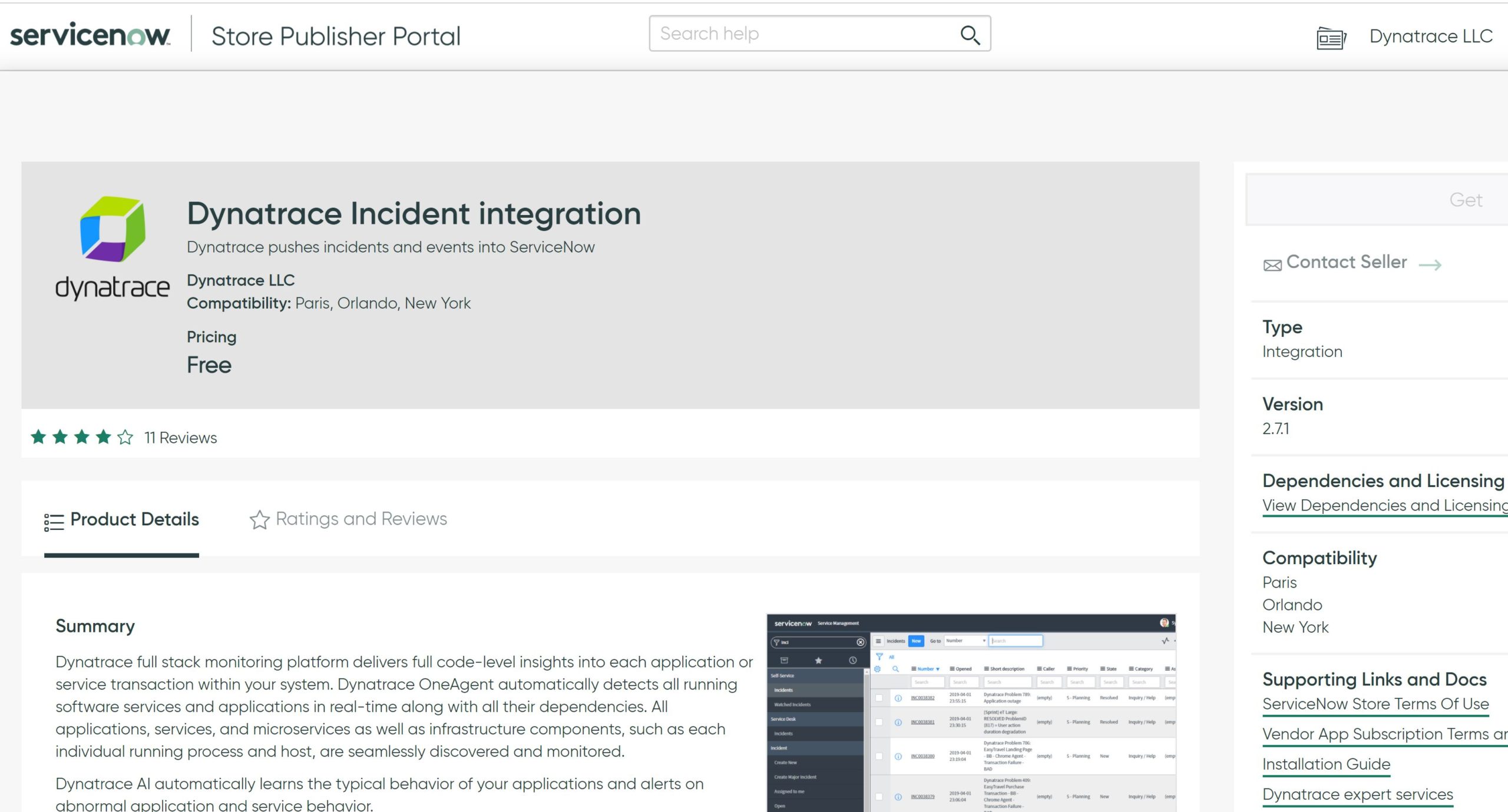The height and width of the screenshot is (812, 1508).
Task: Focus the Search help field
Action: point(819,34)
